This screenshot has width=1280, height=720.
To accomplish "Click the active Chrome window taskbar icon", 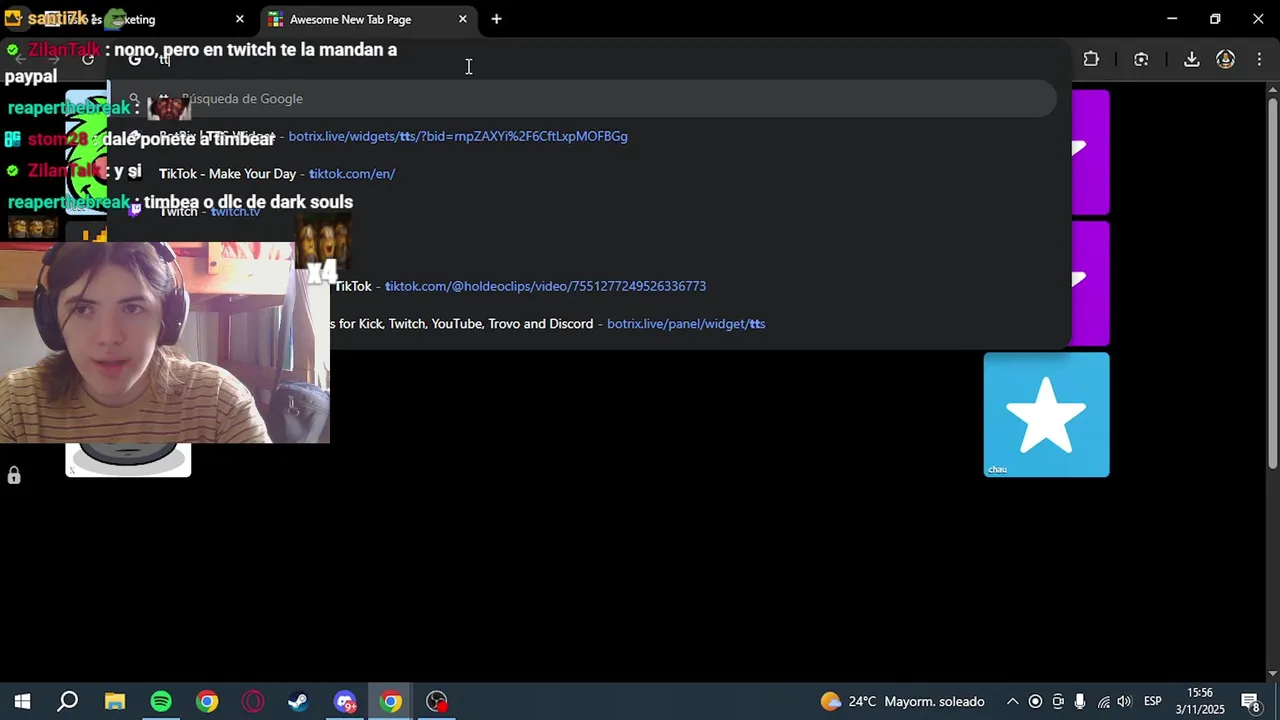I will tap(391, 702).
